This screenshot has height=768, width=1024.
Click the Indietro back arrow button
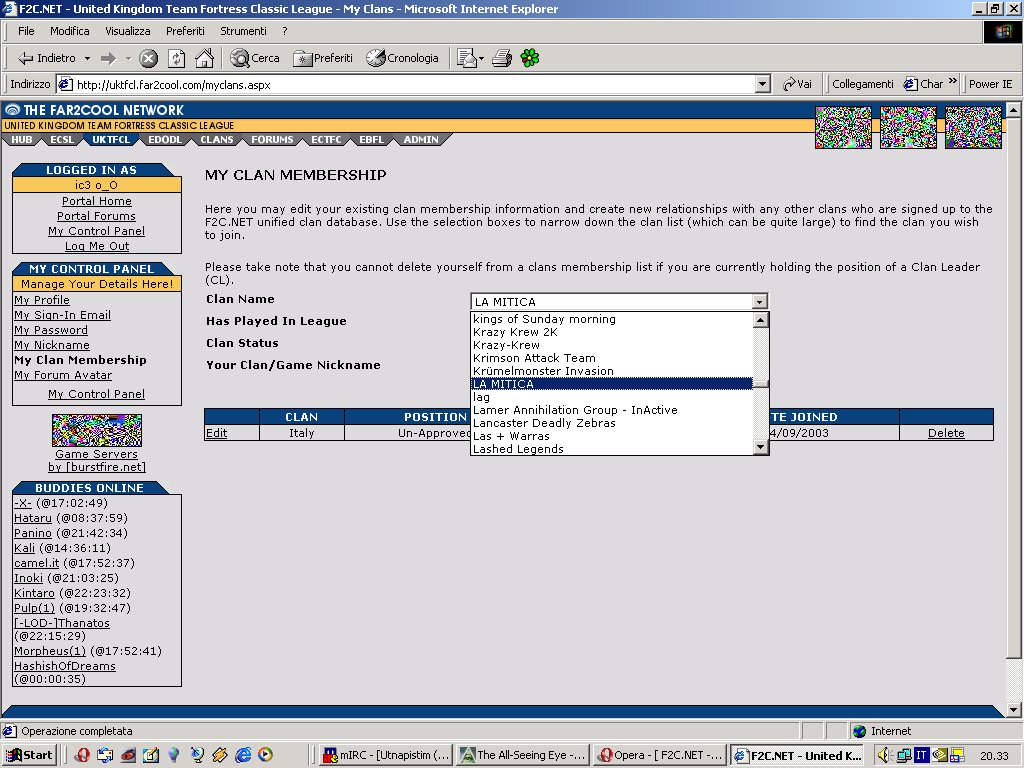(46, 58)
